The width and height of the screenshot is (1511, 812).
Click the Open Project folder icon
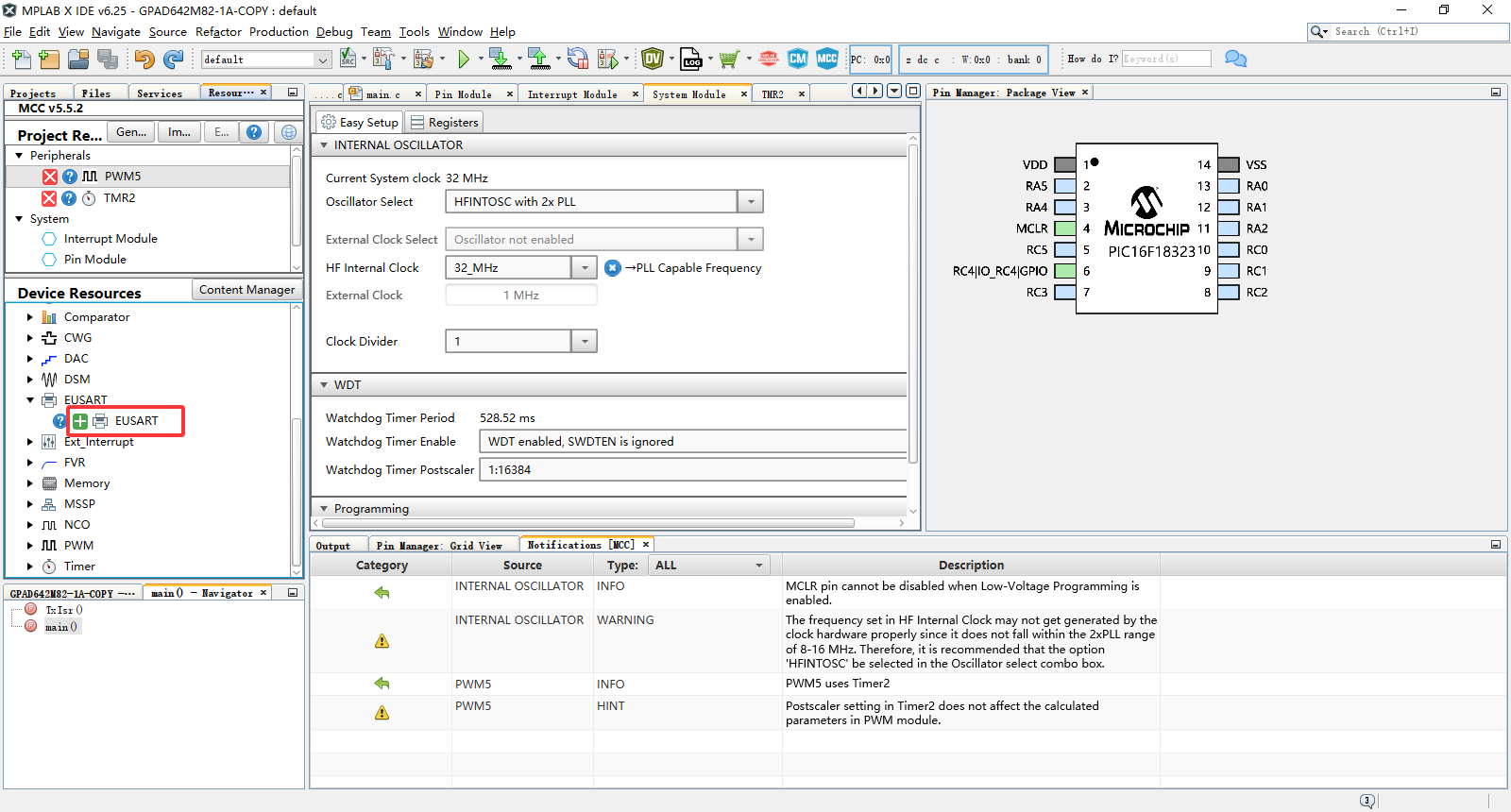pos(78,59)
